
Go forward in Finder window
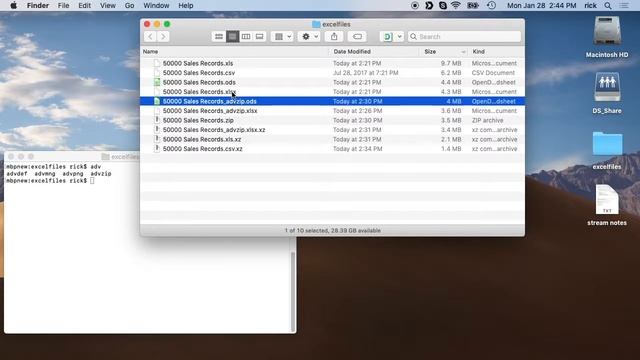(163, 37)
